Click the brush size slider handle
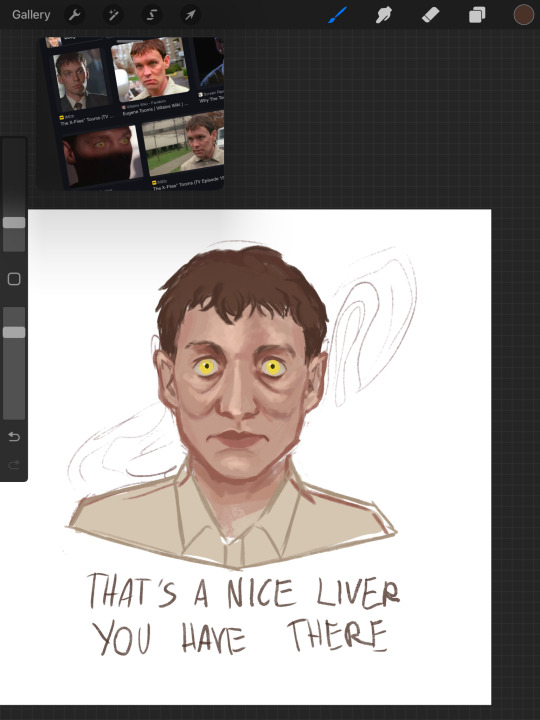Screen dimensions: 540x720 tap(14, 223)
